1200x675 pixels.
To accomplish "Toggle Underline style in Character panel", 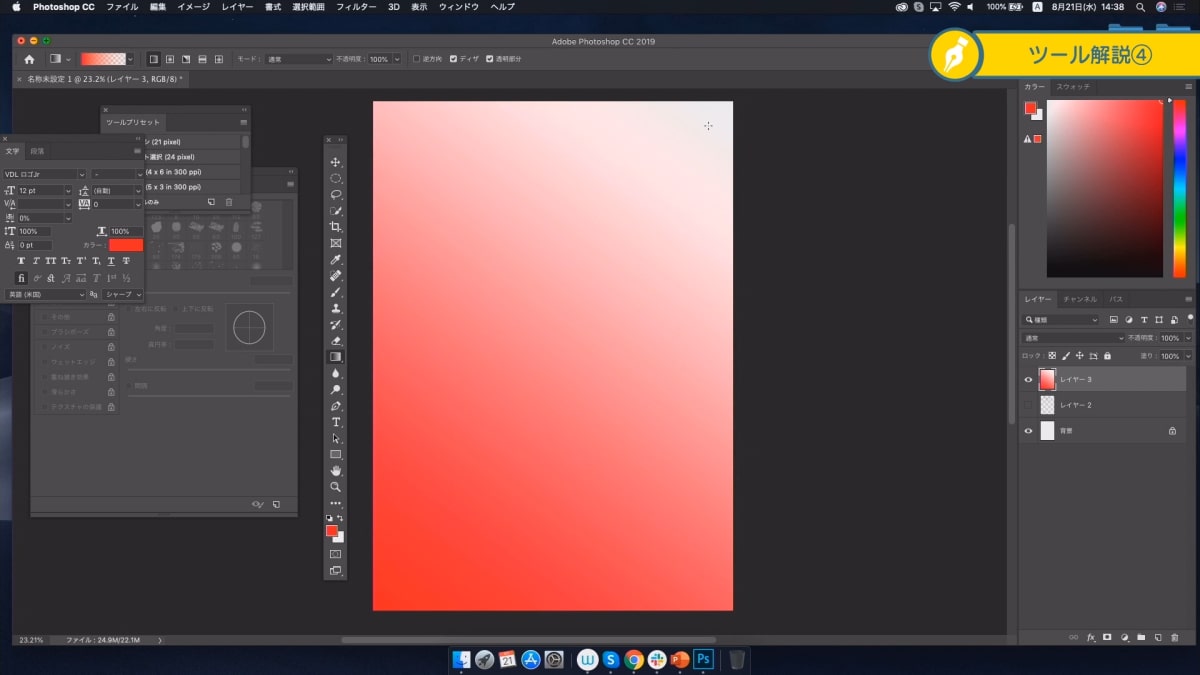I will pyautogui.click(x=111, y=261).
